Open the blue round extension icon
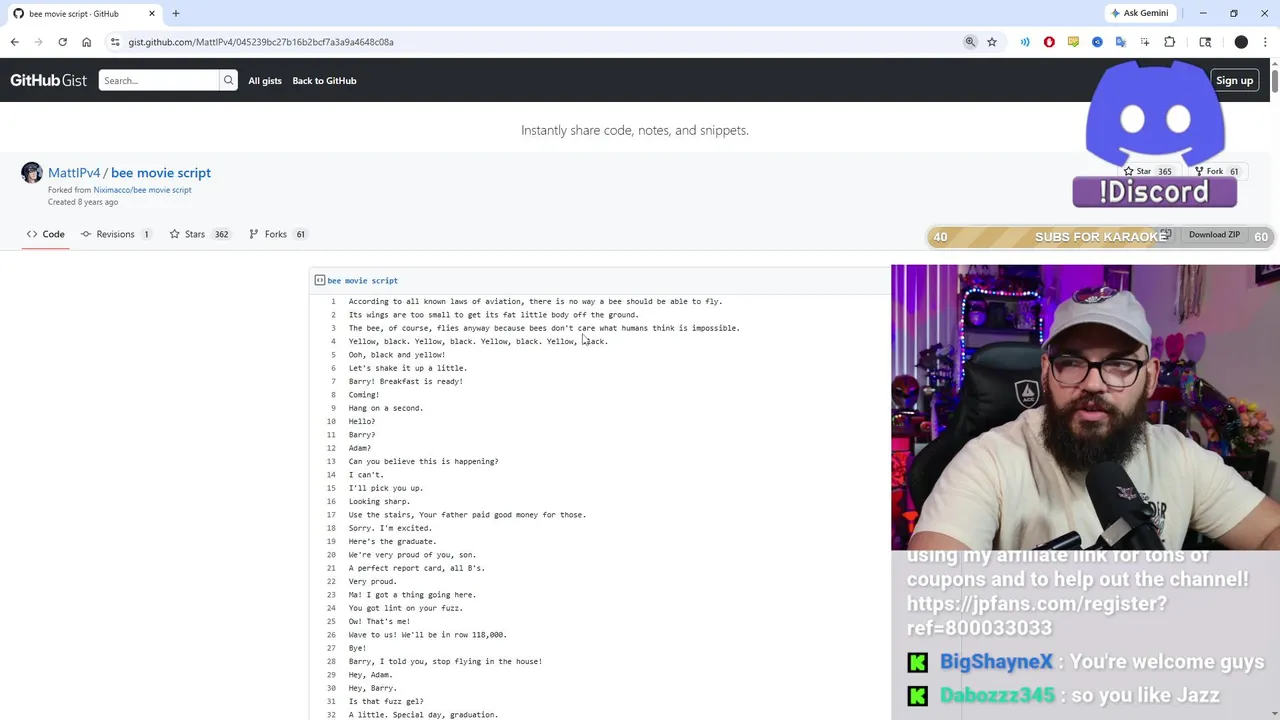Image resolution: width=1280 pixels, height=720 pixels. [x=1097, y=42]
